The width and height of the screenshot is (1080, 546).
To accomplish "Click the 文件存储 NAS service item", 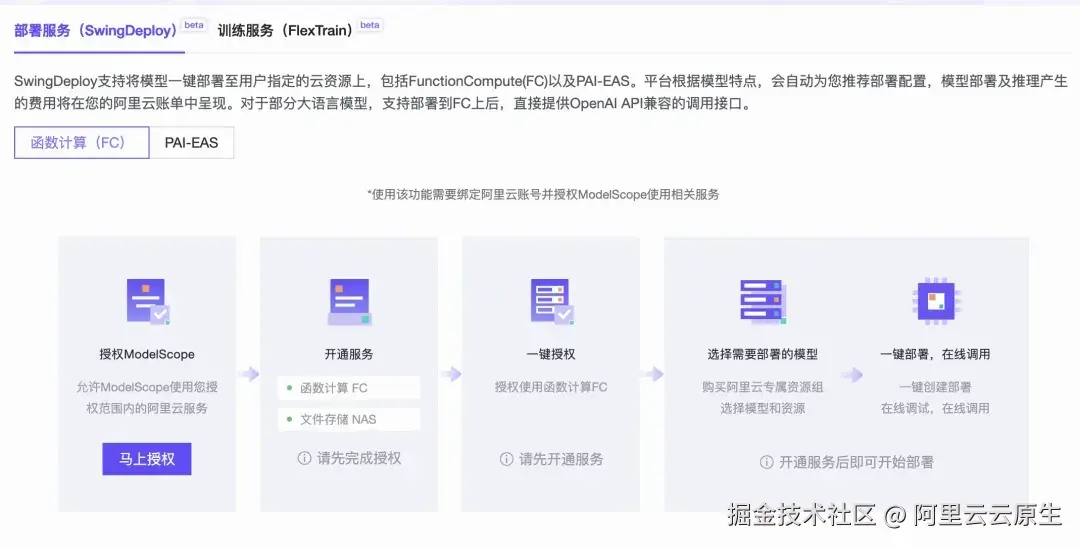I will coord(349,419).
